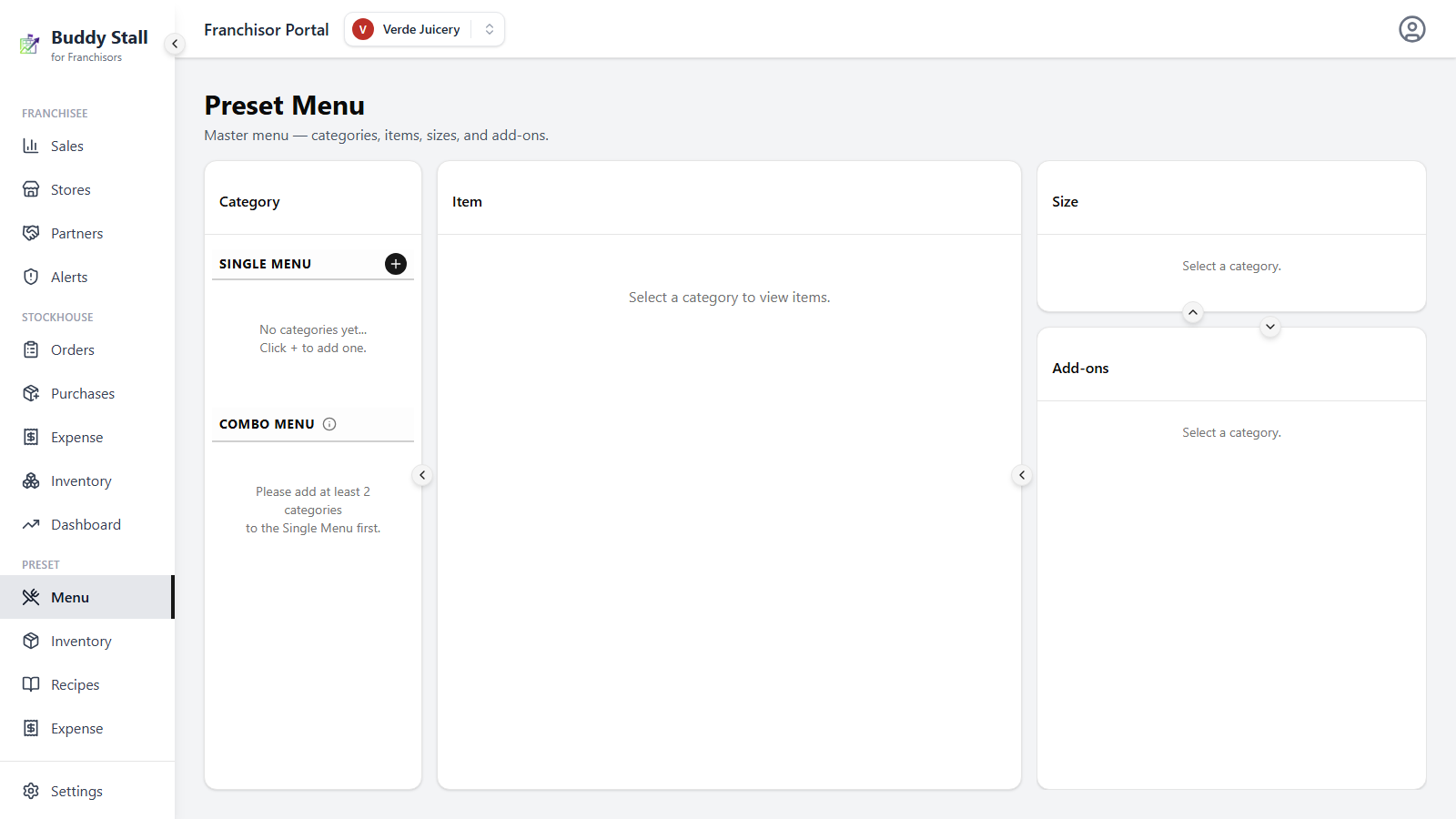Click the Sales bar chart icon

[31, 146]
